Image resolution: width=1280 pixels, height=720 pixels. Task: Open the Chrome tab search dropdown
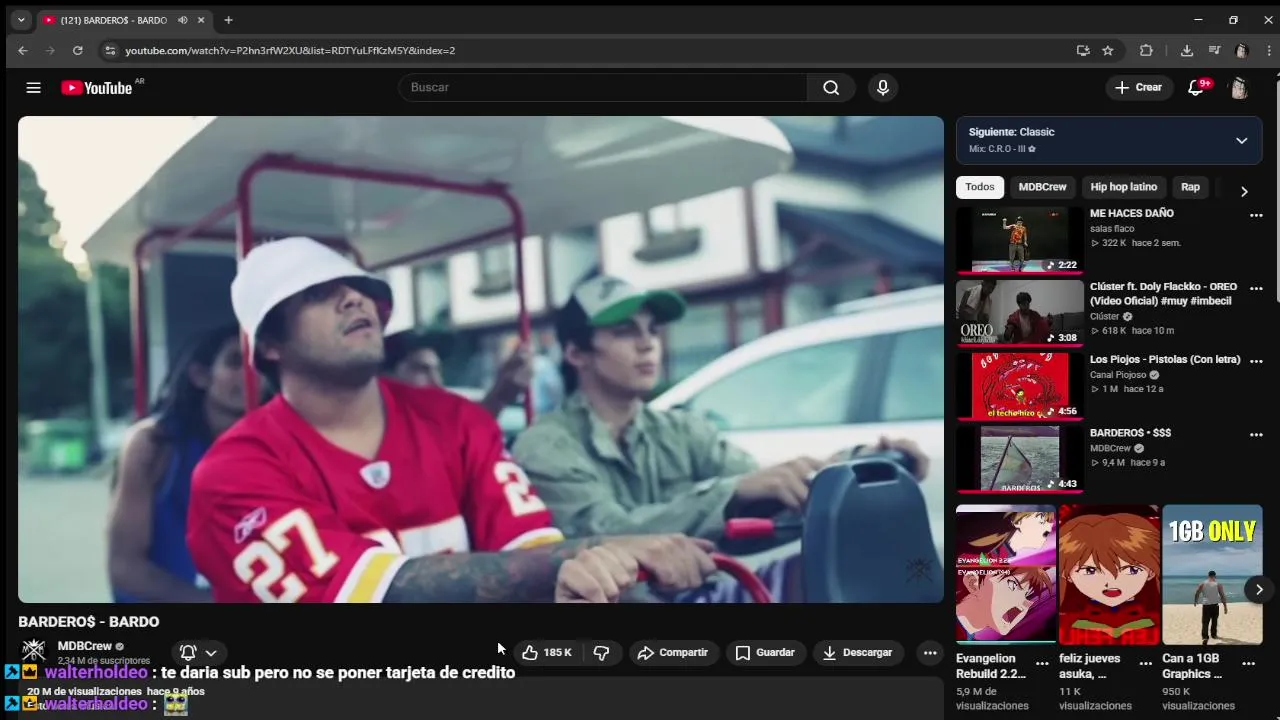[x=21, y=20]
